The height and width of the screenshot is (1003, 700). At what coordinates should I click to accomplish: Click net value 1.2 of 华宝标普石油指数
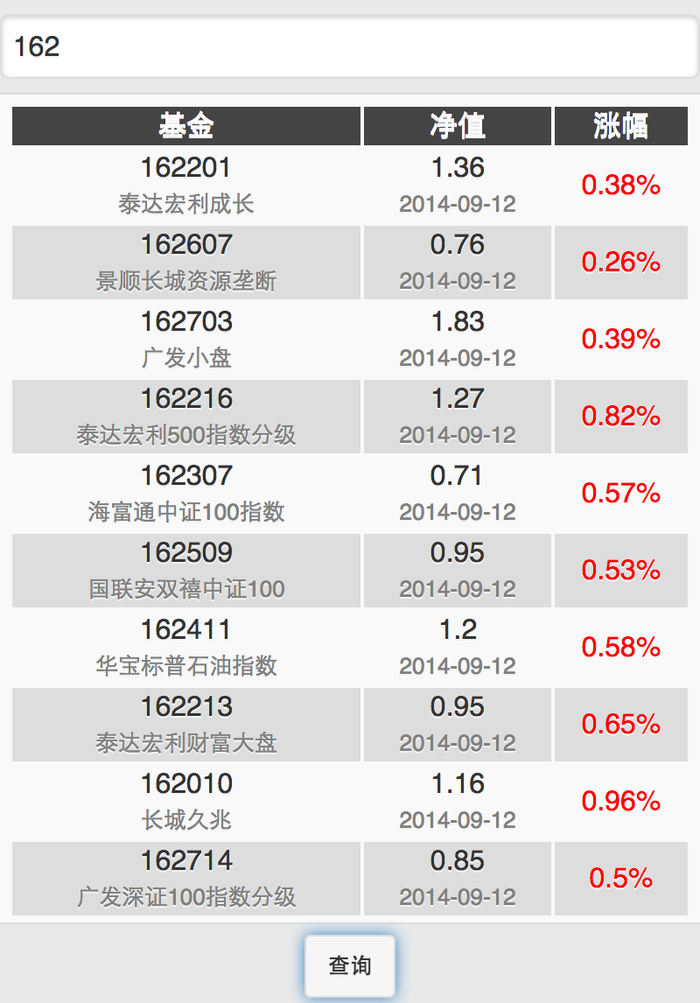[457, 630]
